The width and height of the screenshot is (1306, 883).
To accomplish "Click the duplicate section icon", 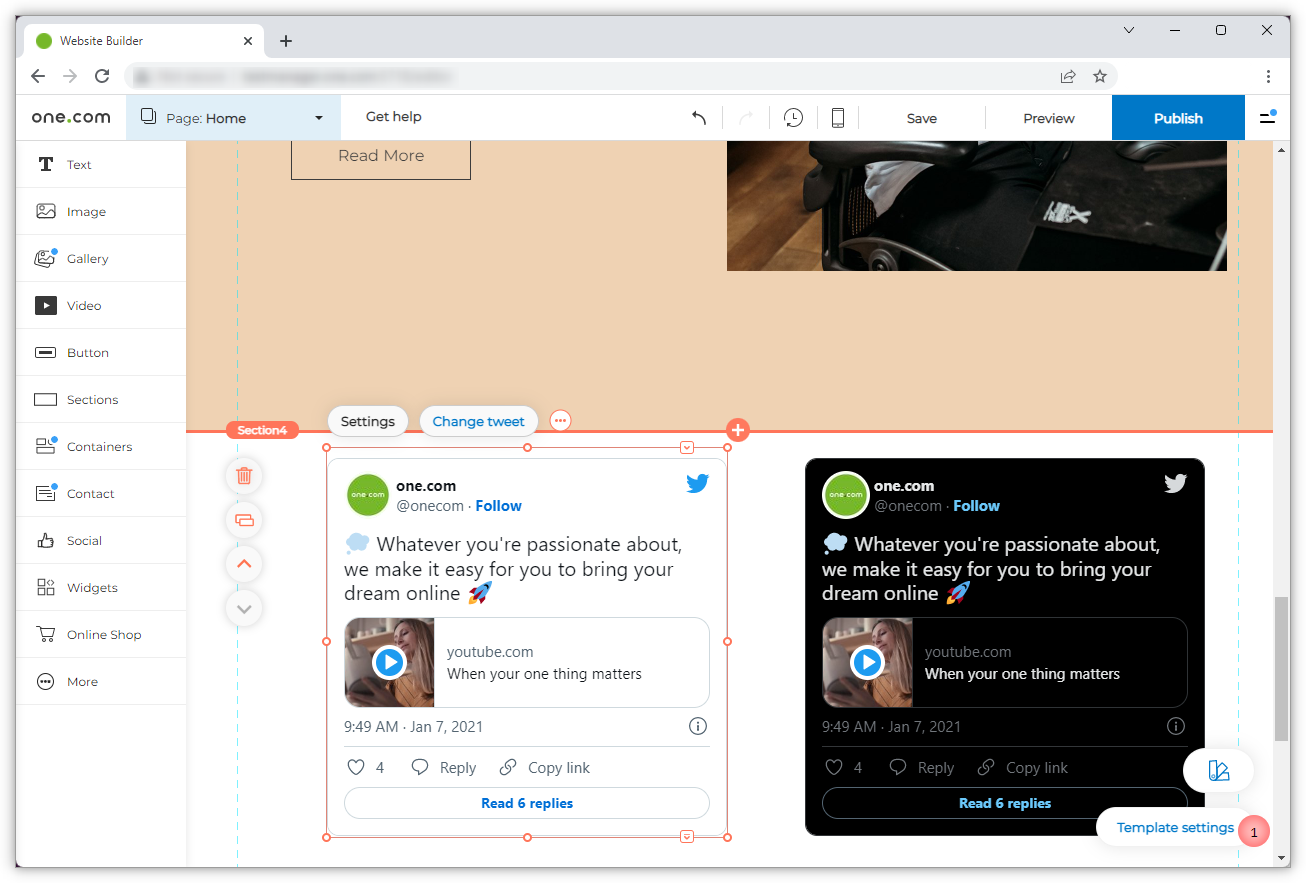I will pyautogui.click(x=244, y=520).
